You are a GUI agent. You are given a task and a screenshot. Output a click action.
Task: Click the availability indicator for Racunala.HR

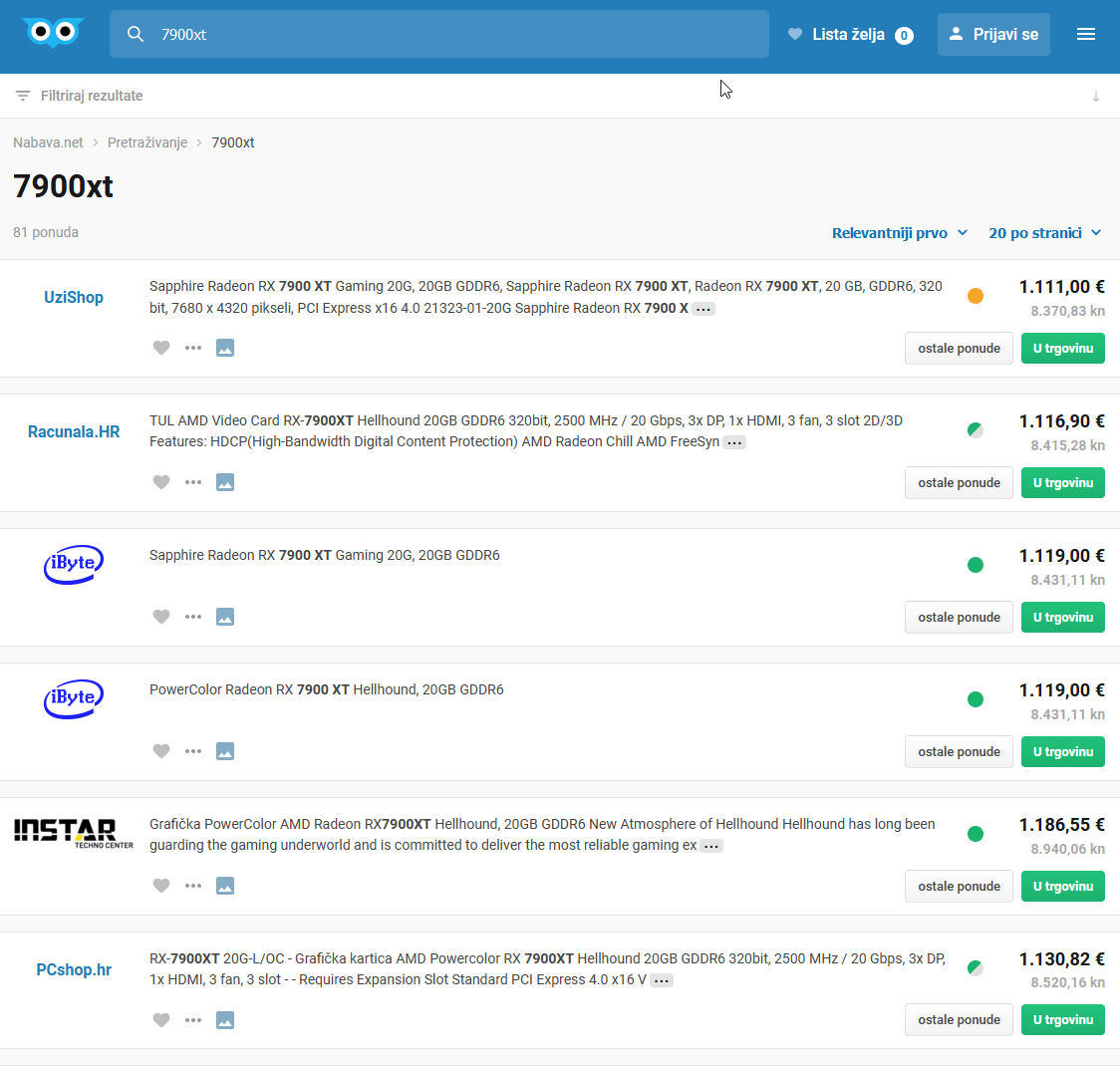(x=975, y=429)
